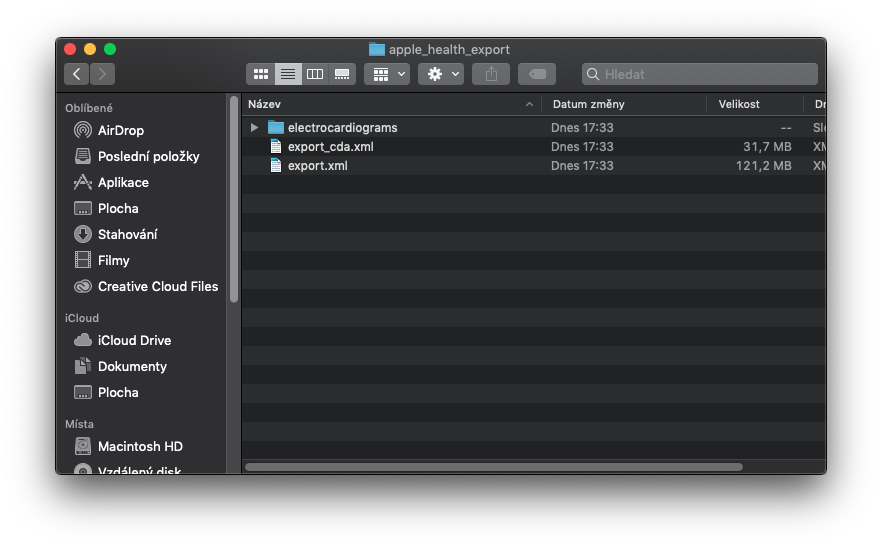Switch to icon view

tap(260, 74)
